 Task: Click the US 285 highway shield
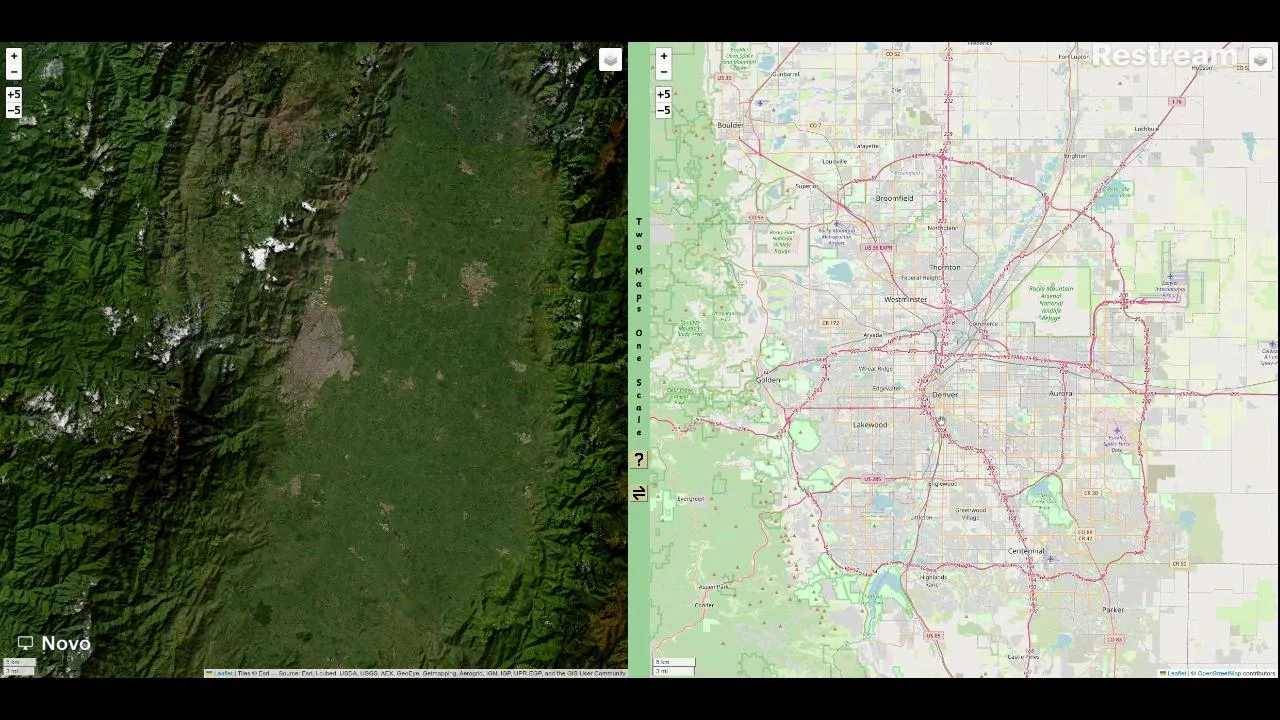[872, 479]
